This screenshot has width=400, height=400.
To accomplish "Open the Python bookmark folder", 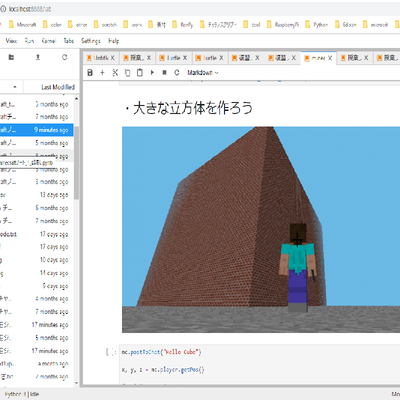I will [317, 25].
